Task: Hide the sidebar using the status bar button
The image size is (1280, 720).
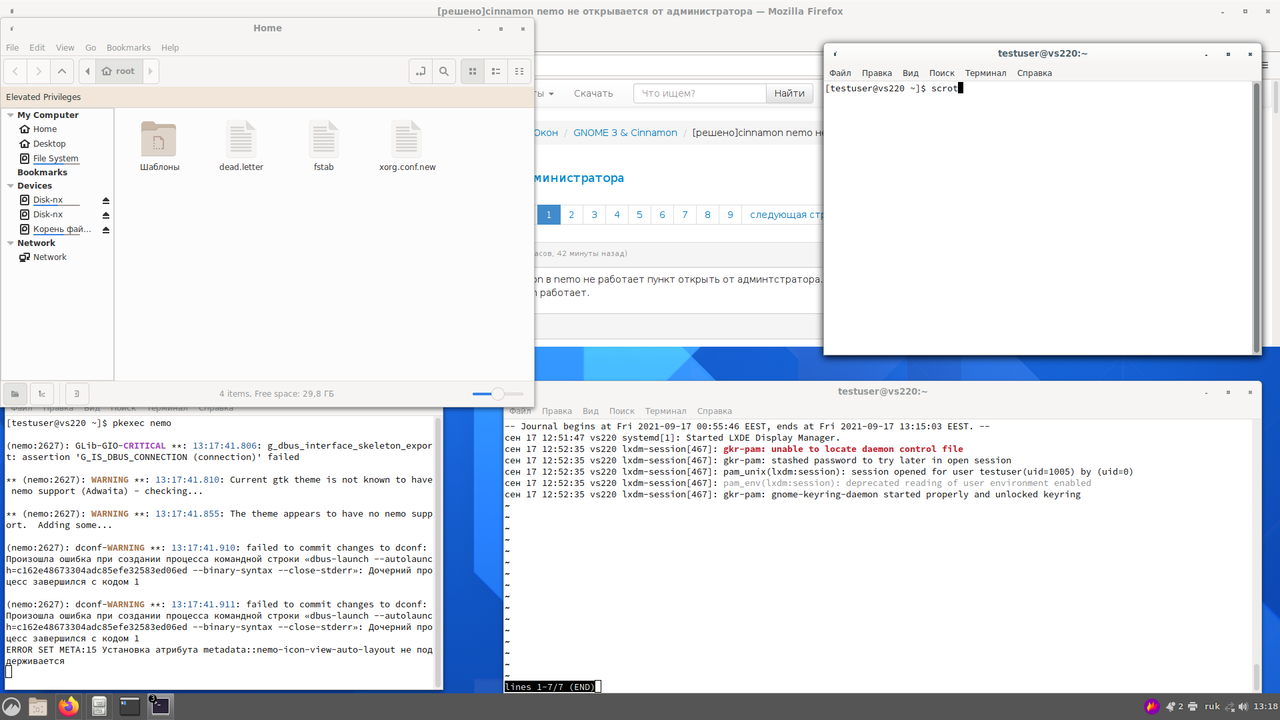Action: 77,394
